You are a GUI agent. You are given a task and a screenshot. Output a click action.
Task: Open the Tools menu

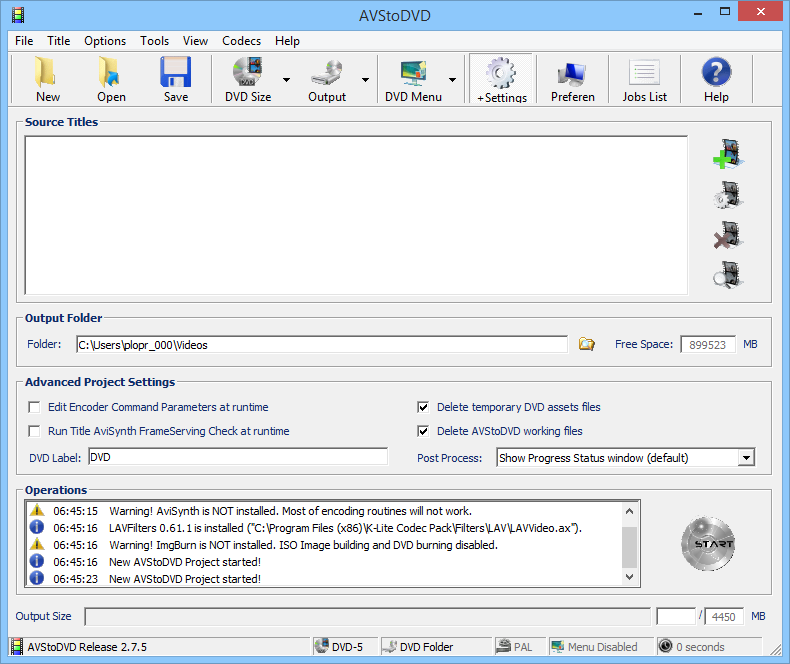(x=154, y=41)
